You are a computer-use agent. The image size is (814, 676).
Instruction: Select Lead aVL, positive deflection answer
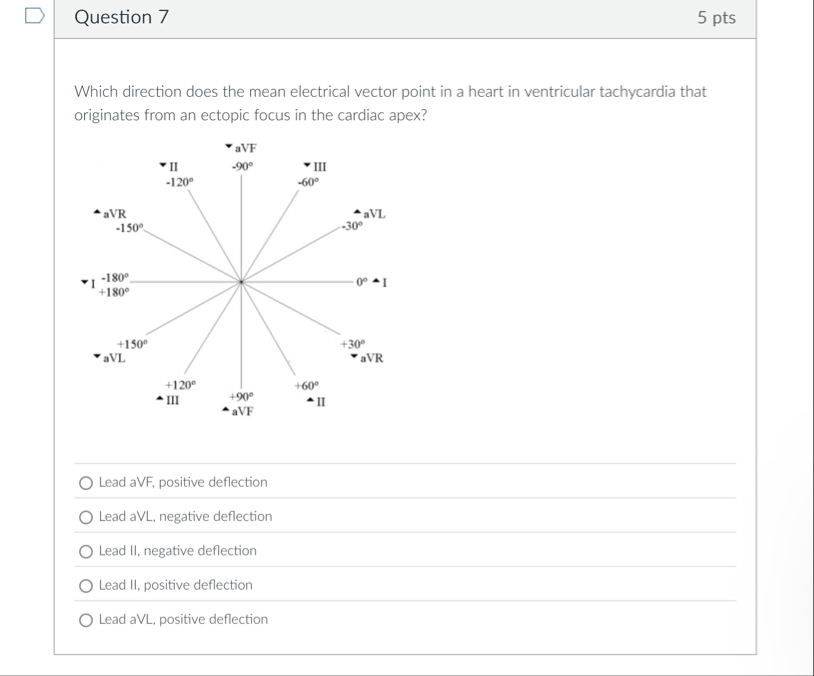click(84, 619)
